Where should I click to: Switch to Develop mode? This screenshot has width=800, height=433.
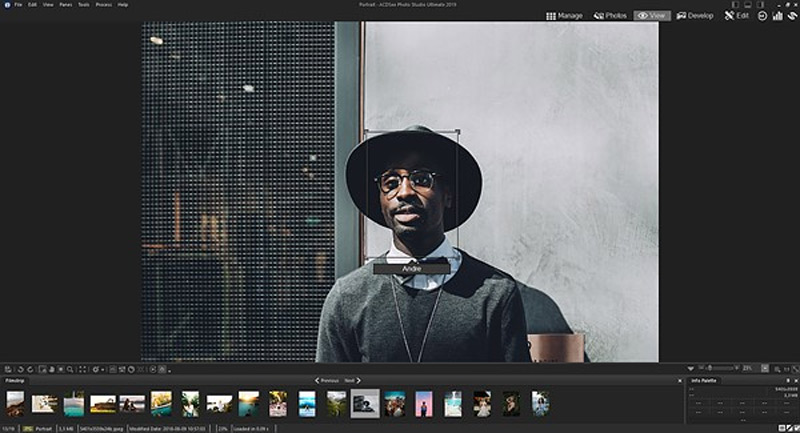tap(695, 16)
